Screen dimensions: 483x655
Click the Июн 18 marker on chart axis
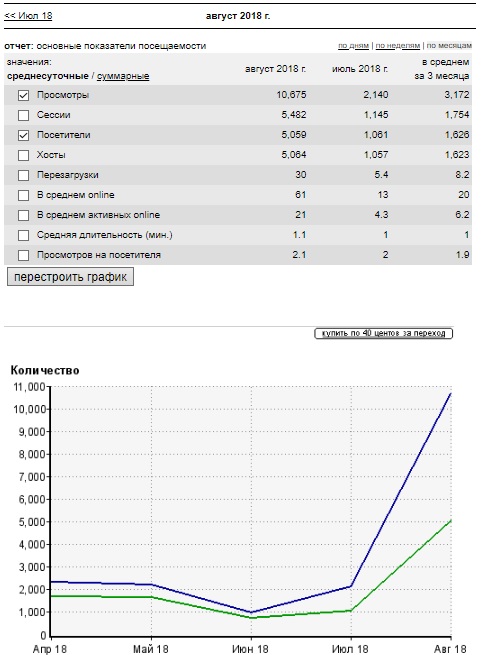(x=250, y=649)
